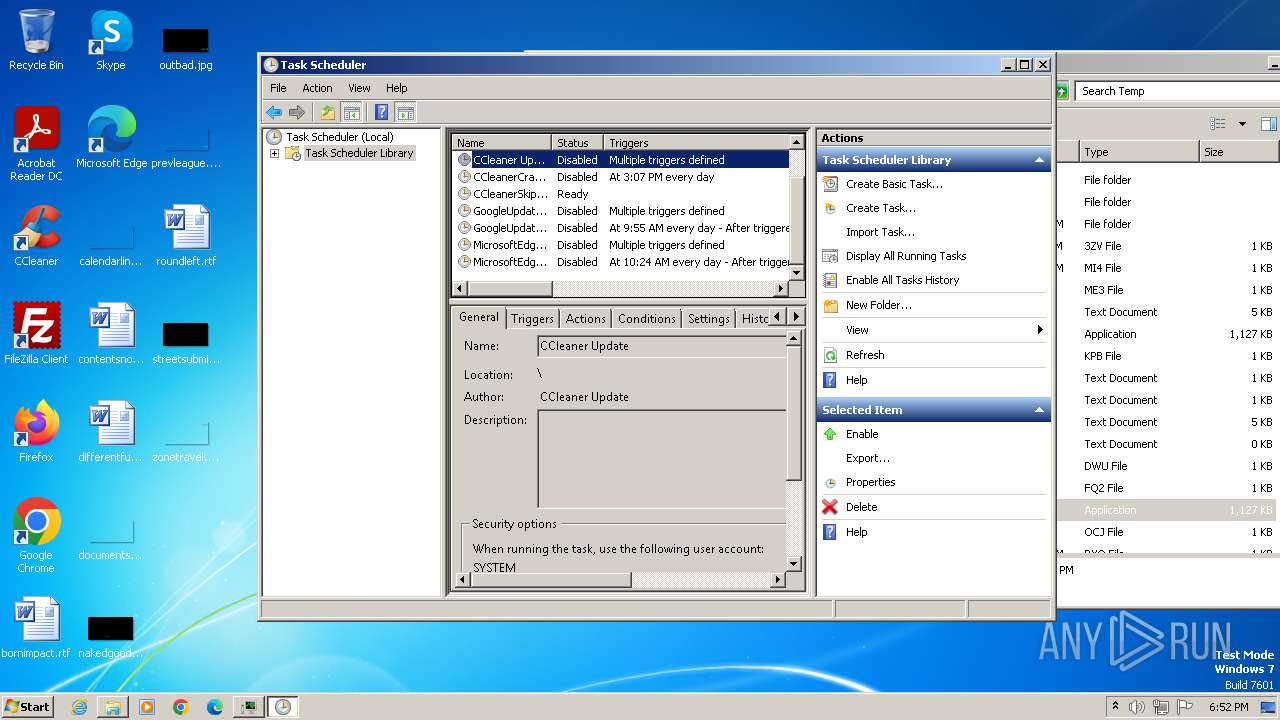The width and height of the screenshot is (1280, 720).
Task: Select Task Scheduler (Local) root node
Action: (339, 137)
